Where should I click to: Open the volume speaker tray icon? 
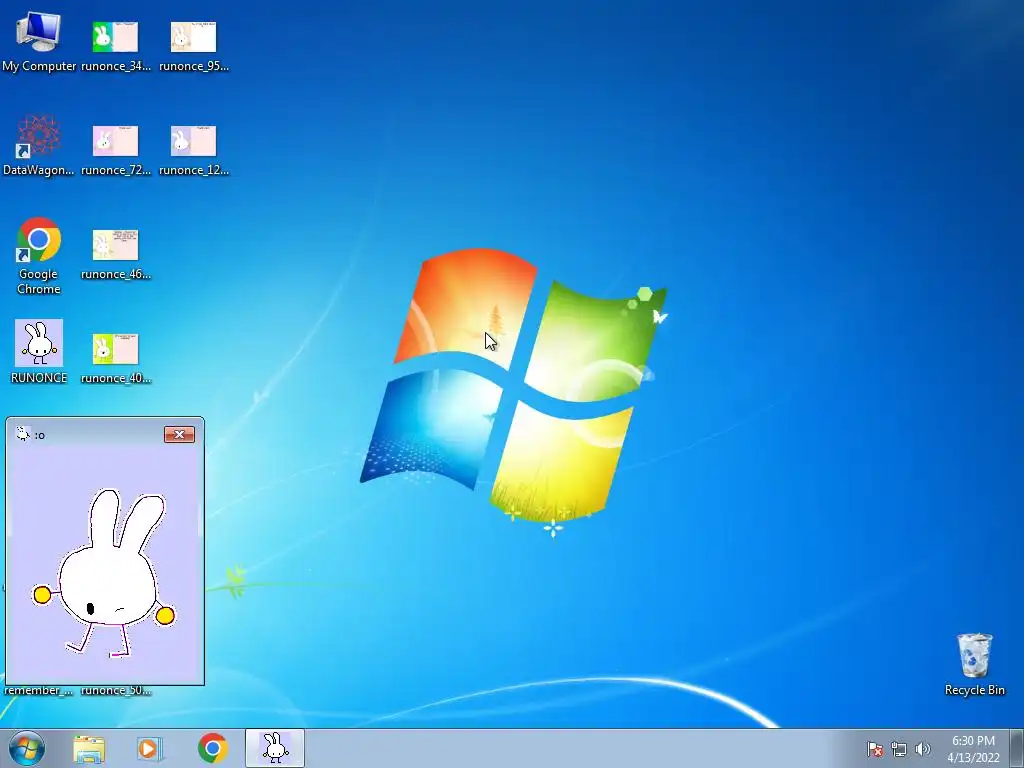[x=922, y=749]
